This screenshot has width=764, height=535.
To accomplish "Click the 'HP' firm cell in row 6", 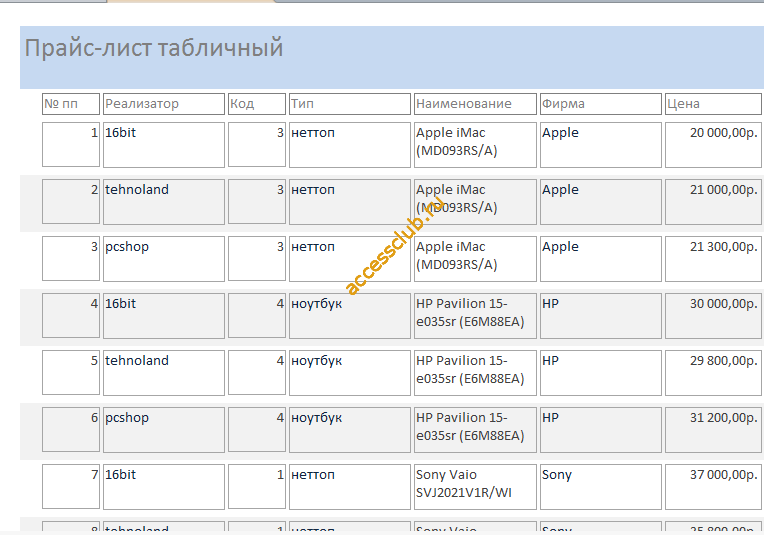I will tap(601, 430).
